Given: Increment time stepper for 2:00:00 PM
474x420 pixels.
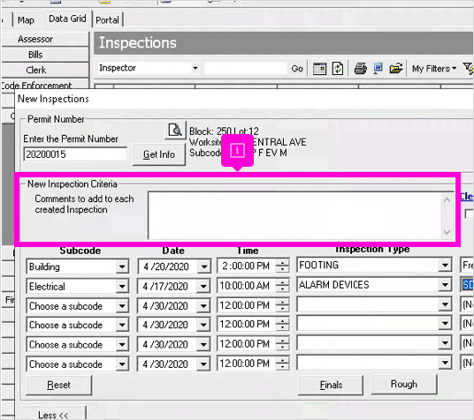Looking at the screenshot, I should click(283, 263).
